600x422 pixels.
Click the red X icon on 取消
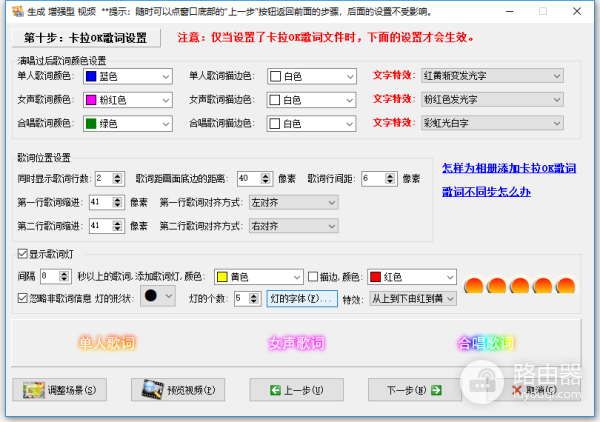517,390
